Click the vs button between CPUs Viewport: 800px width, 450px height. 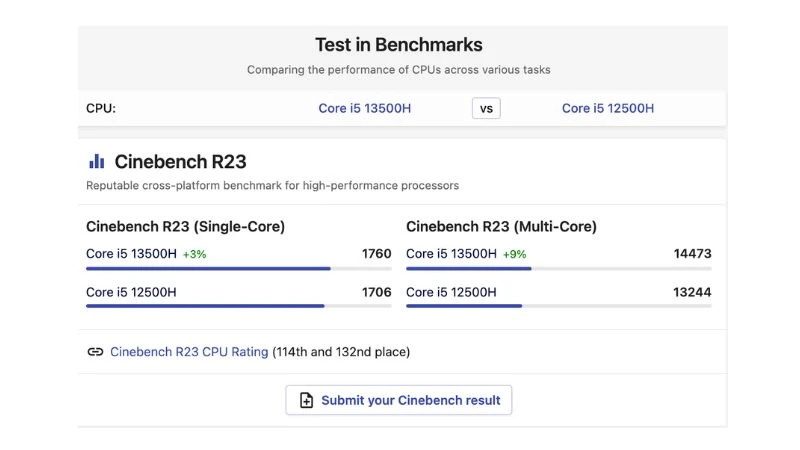tap(486, 108)
